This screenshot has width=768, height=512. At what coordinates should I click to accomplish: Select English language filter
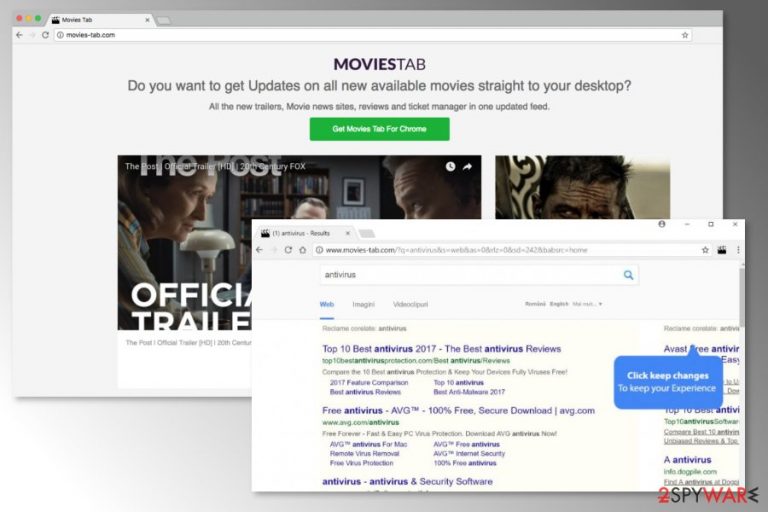click(x=559, y=304)
